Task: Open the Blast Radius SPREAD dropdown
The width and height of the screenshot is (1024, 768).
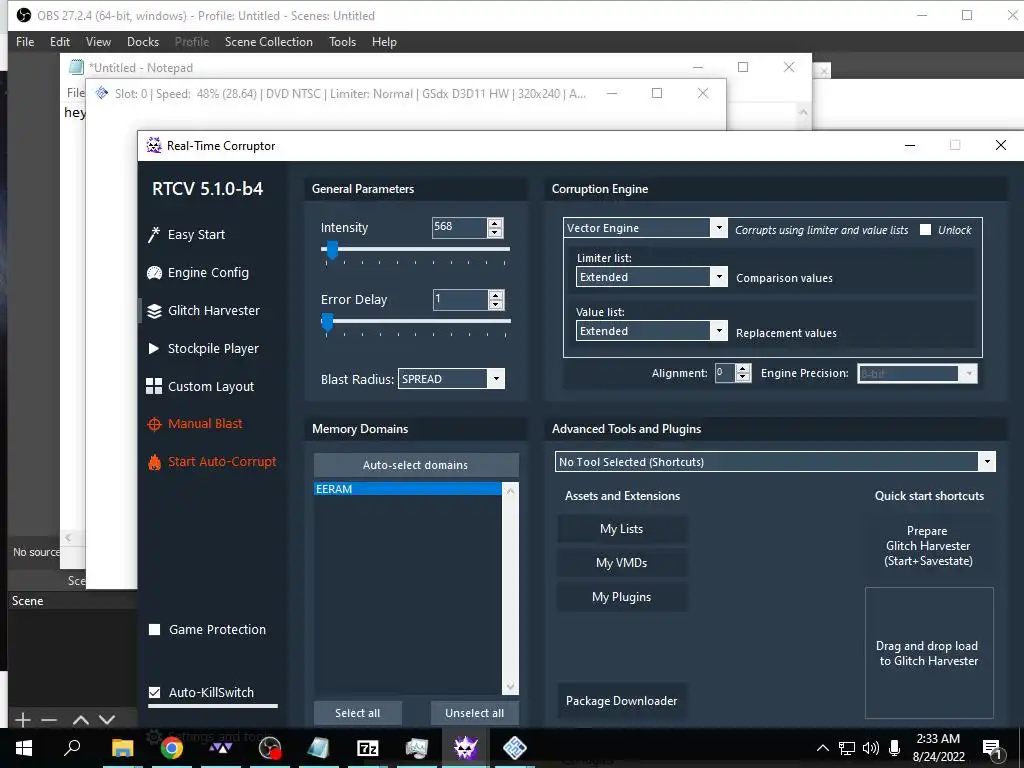Action: coord(496,379)
